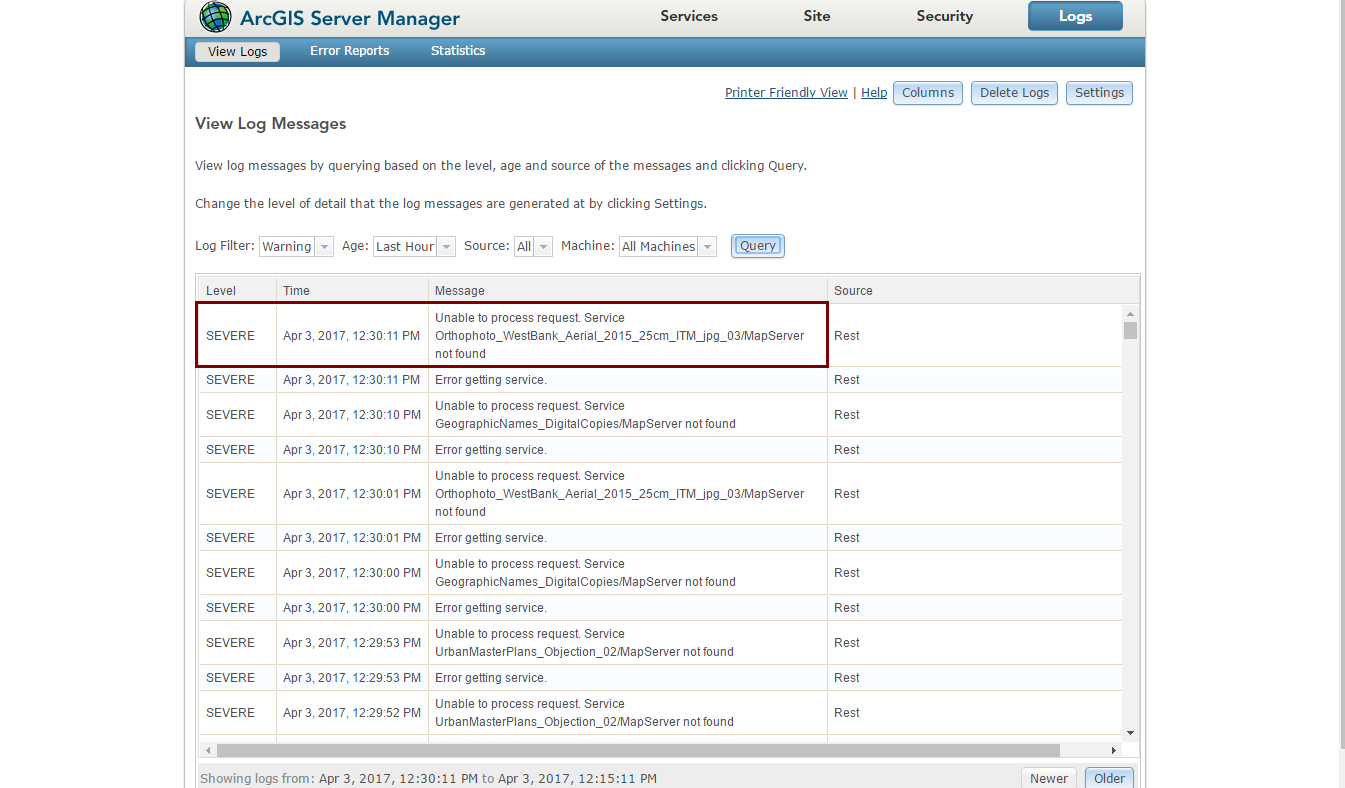This screenshot has height=788, width=1345.
Task: Go to the Site tab
Action: (x=817, y=16)
